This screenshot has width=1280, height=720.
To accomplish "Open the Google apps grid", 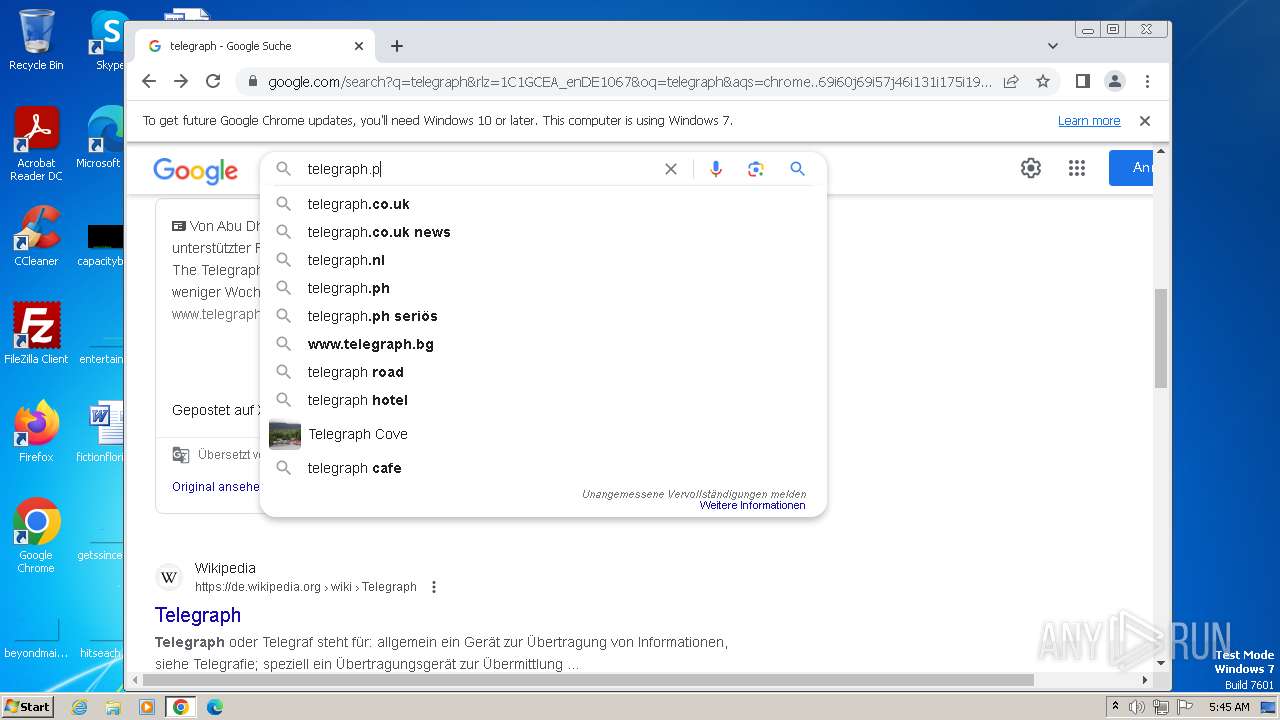I will click(x=1077, y=168).
